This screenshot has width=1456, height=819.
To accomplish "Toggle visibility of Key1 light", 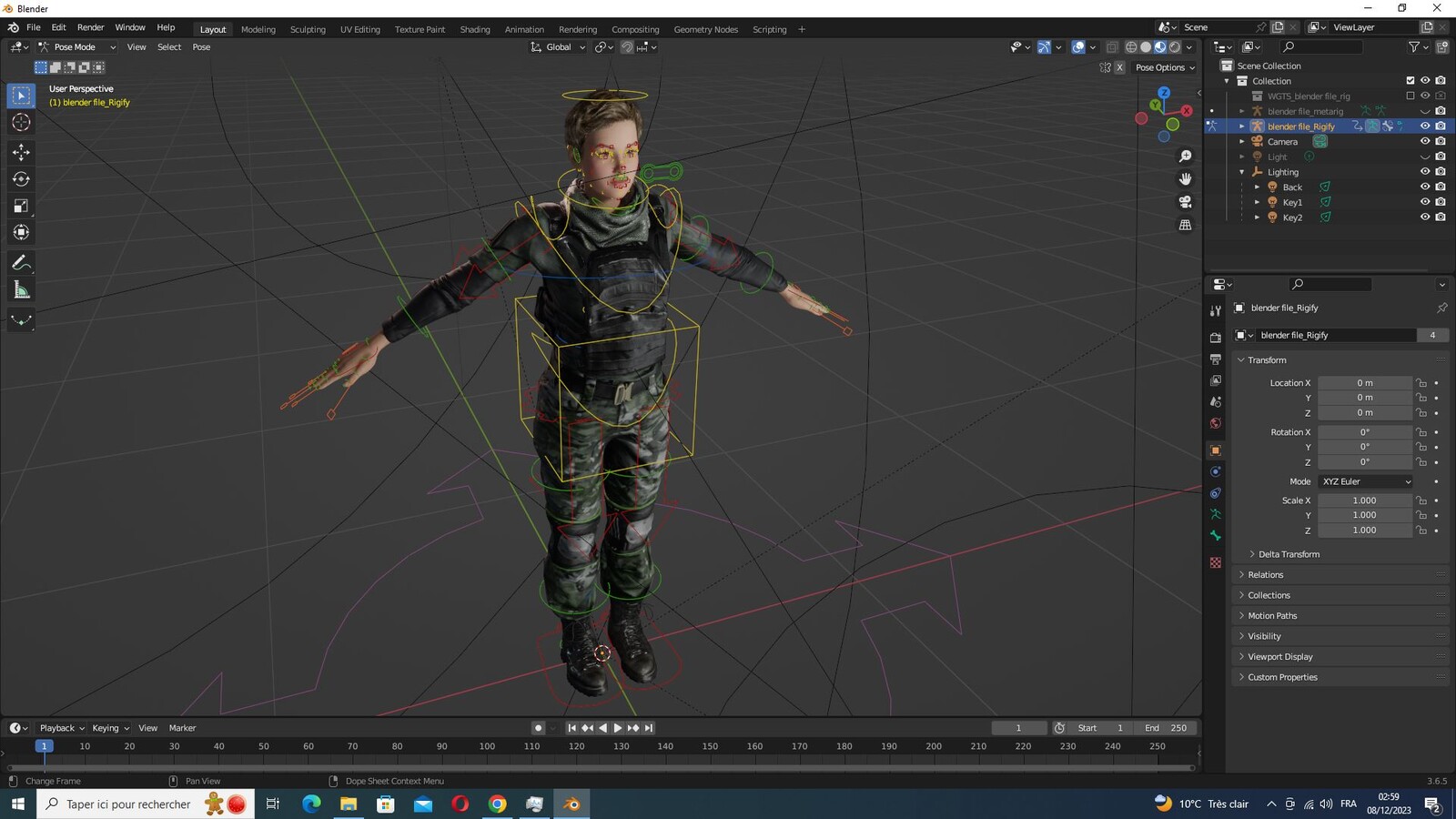I will (x=1425, y=202).
